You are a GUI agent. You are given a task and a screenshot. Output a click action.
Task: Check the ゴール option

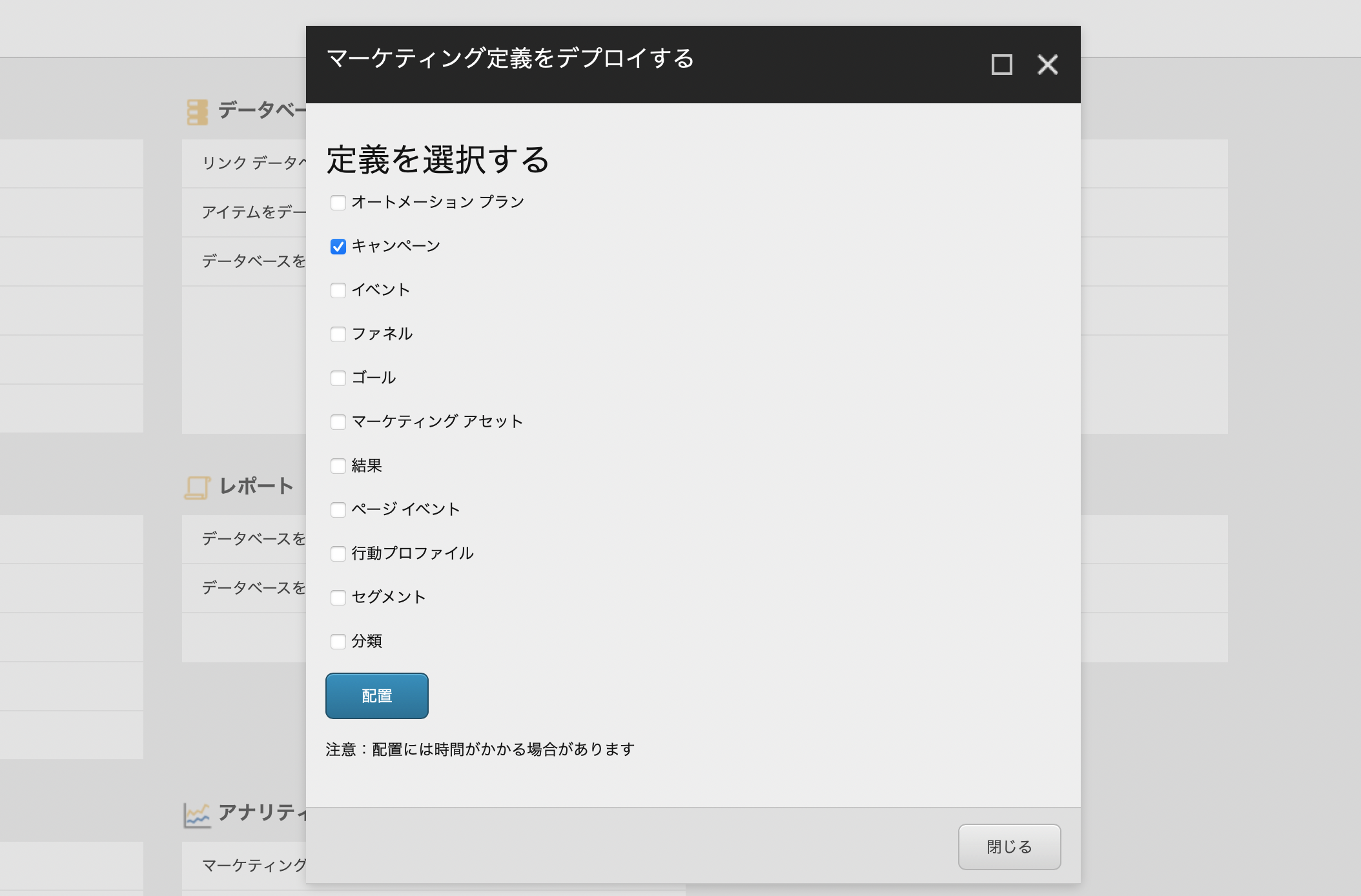338,378
